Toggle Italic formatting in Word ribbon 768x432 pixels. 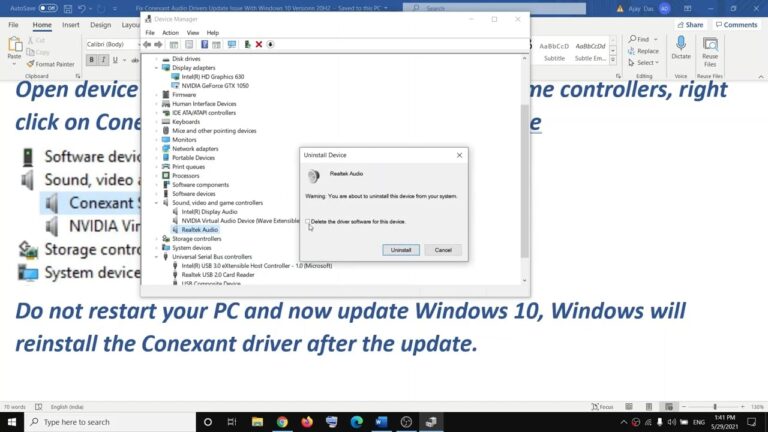tap(103, 60)
